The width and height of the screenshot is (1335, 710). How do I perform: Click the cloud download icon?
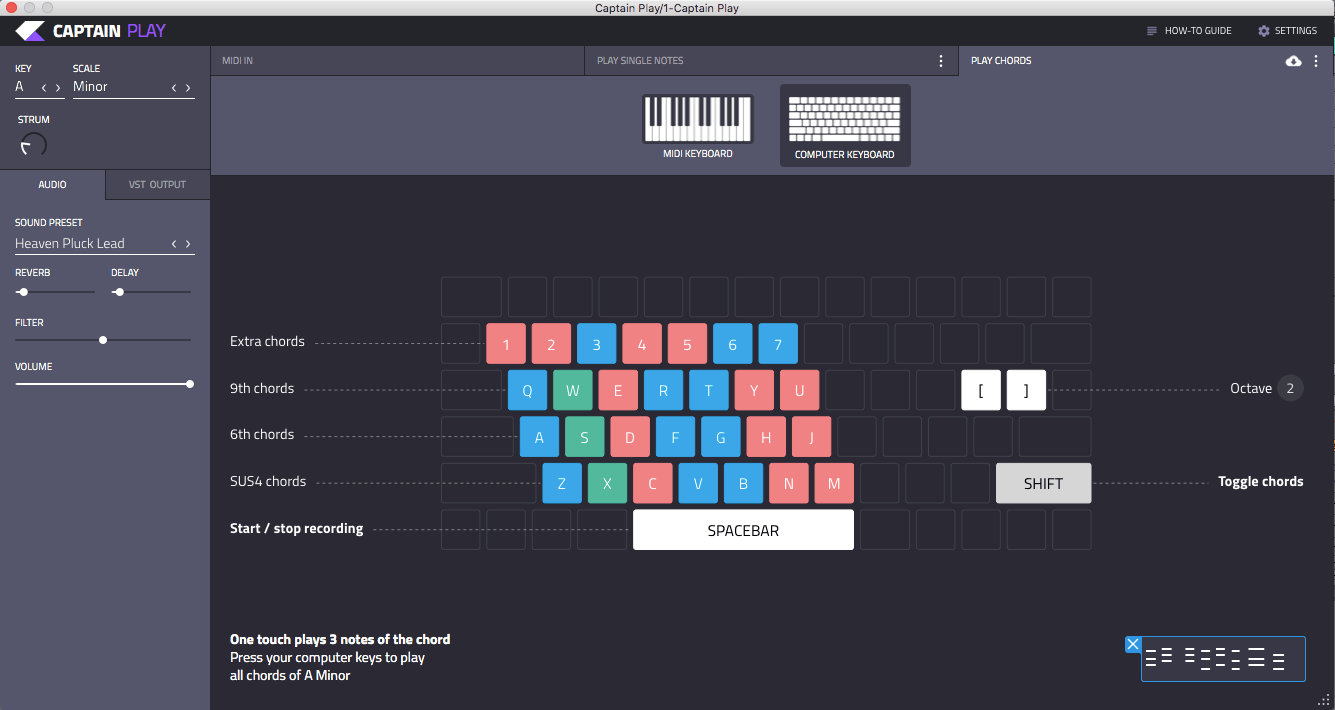click(1293, 61)
